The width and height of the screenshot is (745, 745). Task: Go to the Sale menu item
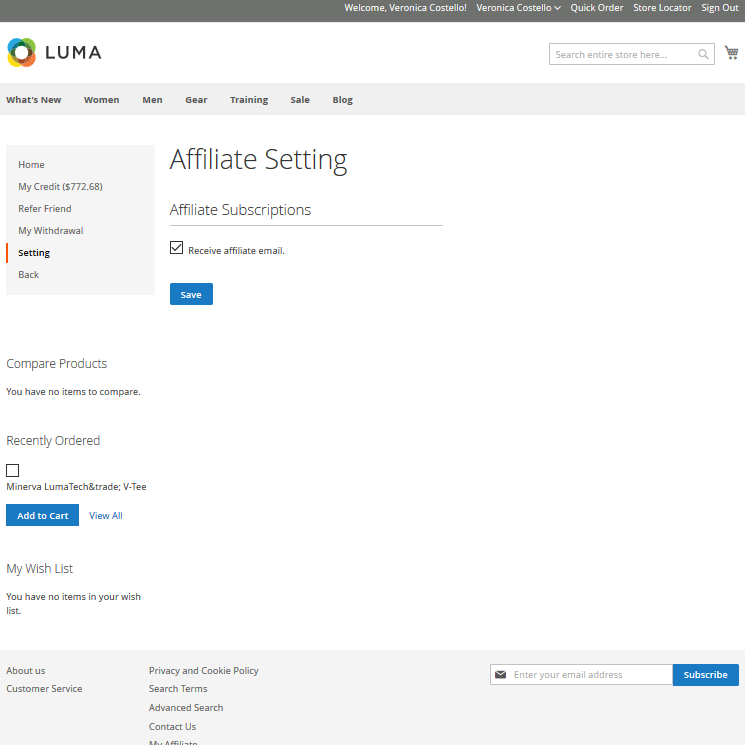tap(300, 100)
